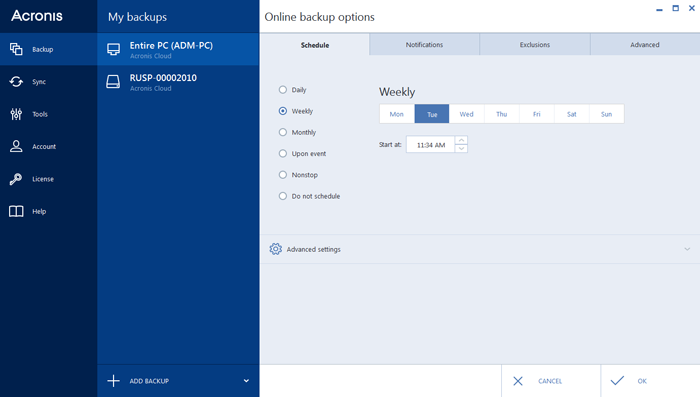Select the Upon event schedule option
Image resolution: width=700 pixels, height=397 pixels.
tap(283, 154)
